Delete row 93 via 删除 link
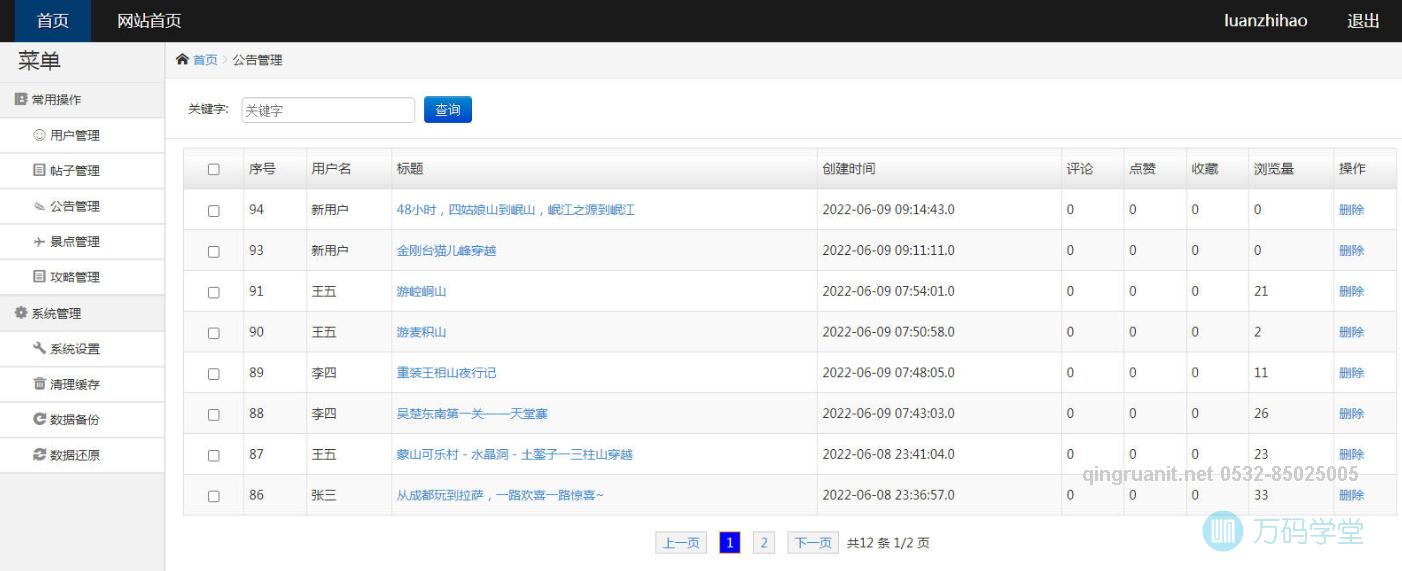This screenshot has height=571, width=1402. click(1351, 251)
